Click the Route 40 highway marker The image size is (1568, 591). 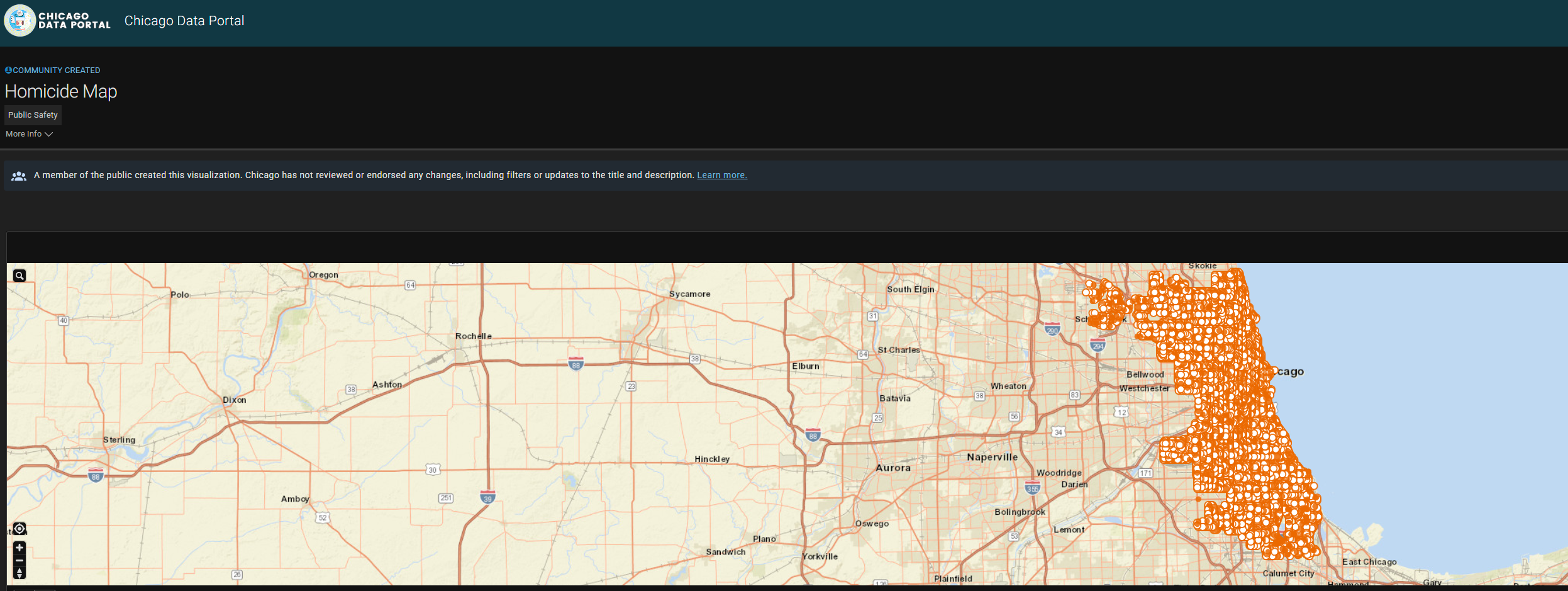(64, 320)
